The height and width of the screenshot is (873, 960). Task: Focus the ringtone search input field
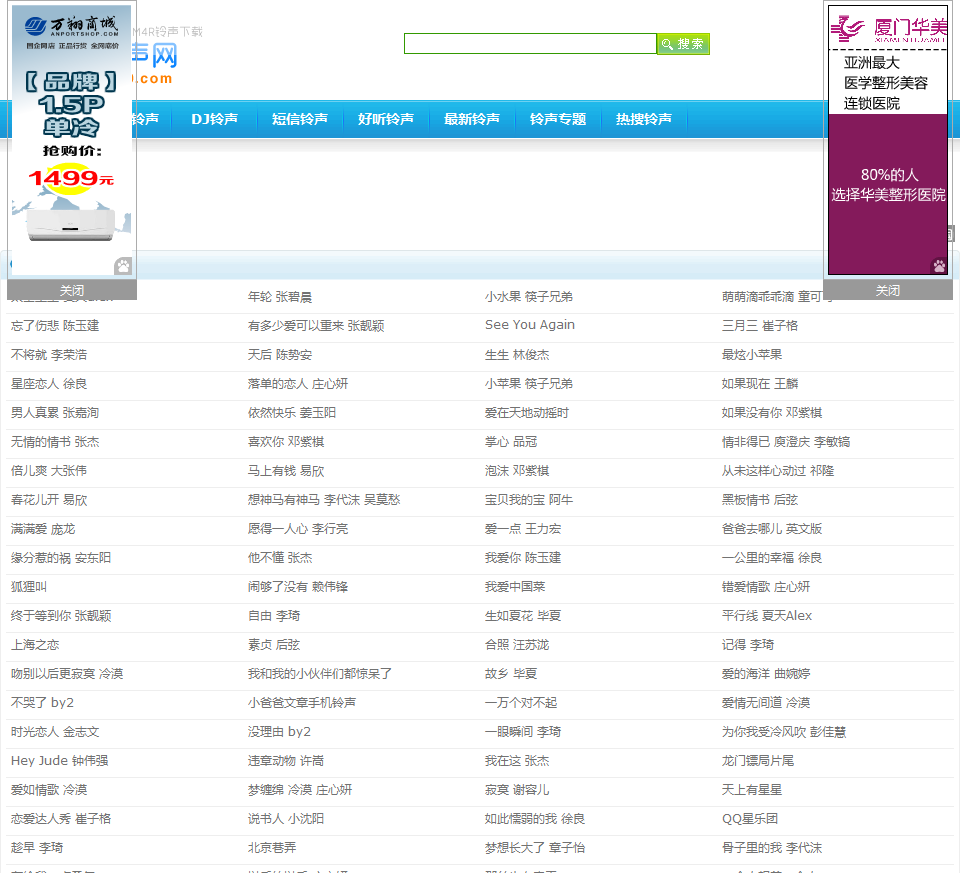(x=530, y=44)
